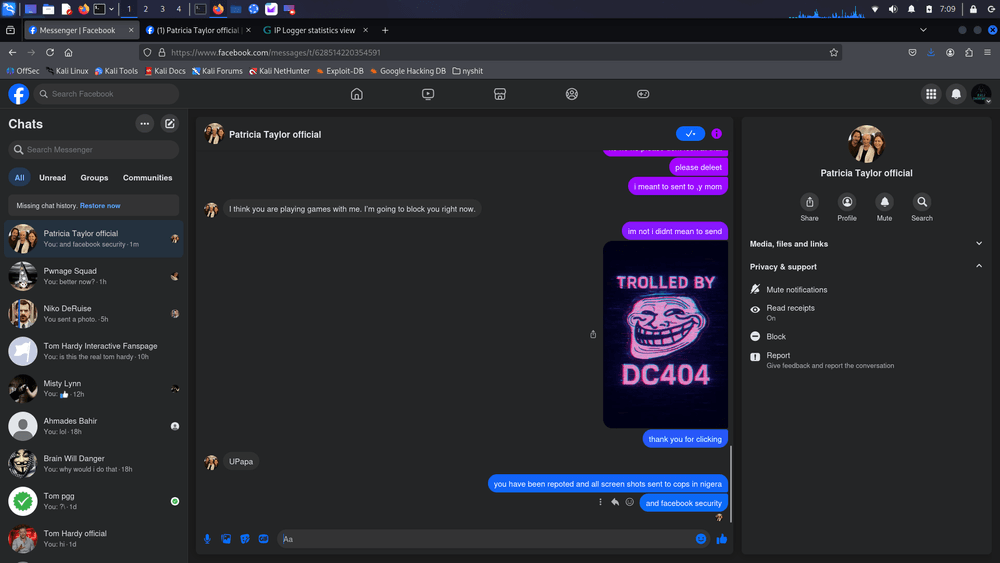Image resolution: width=1000 pixels, height=563 pixels.
Task: Send a thumbs-up like
Action: click(x=721, y=539)
